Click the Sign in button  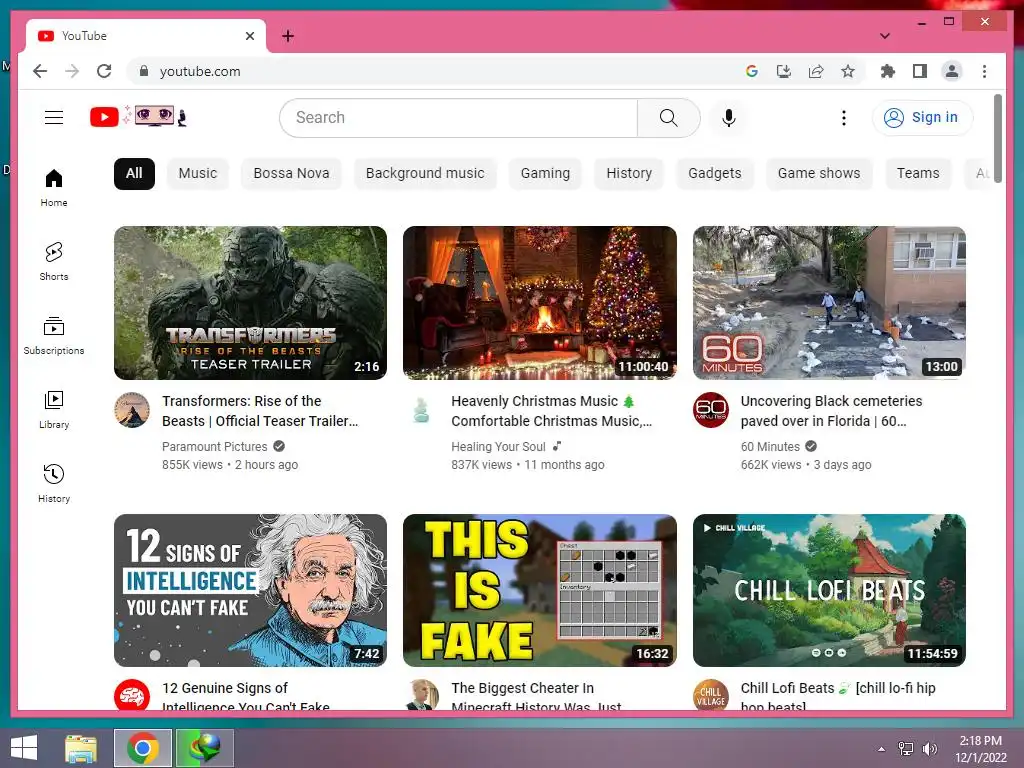tap(922, 118)
